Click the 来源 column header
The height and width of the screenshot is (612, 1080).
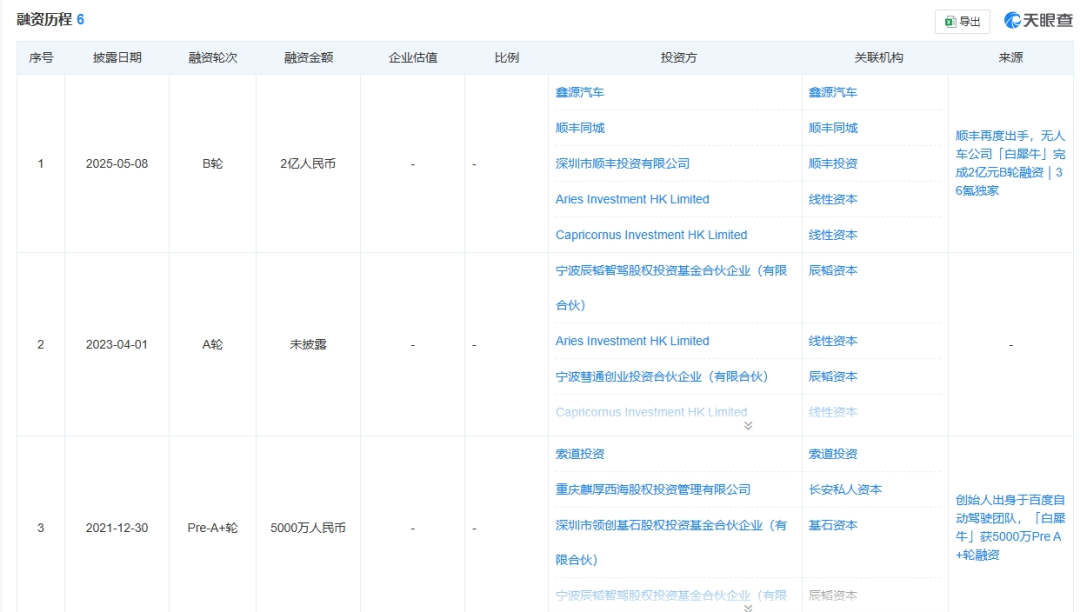click(1010, 58)
